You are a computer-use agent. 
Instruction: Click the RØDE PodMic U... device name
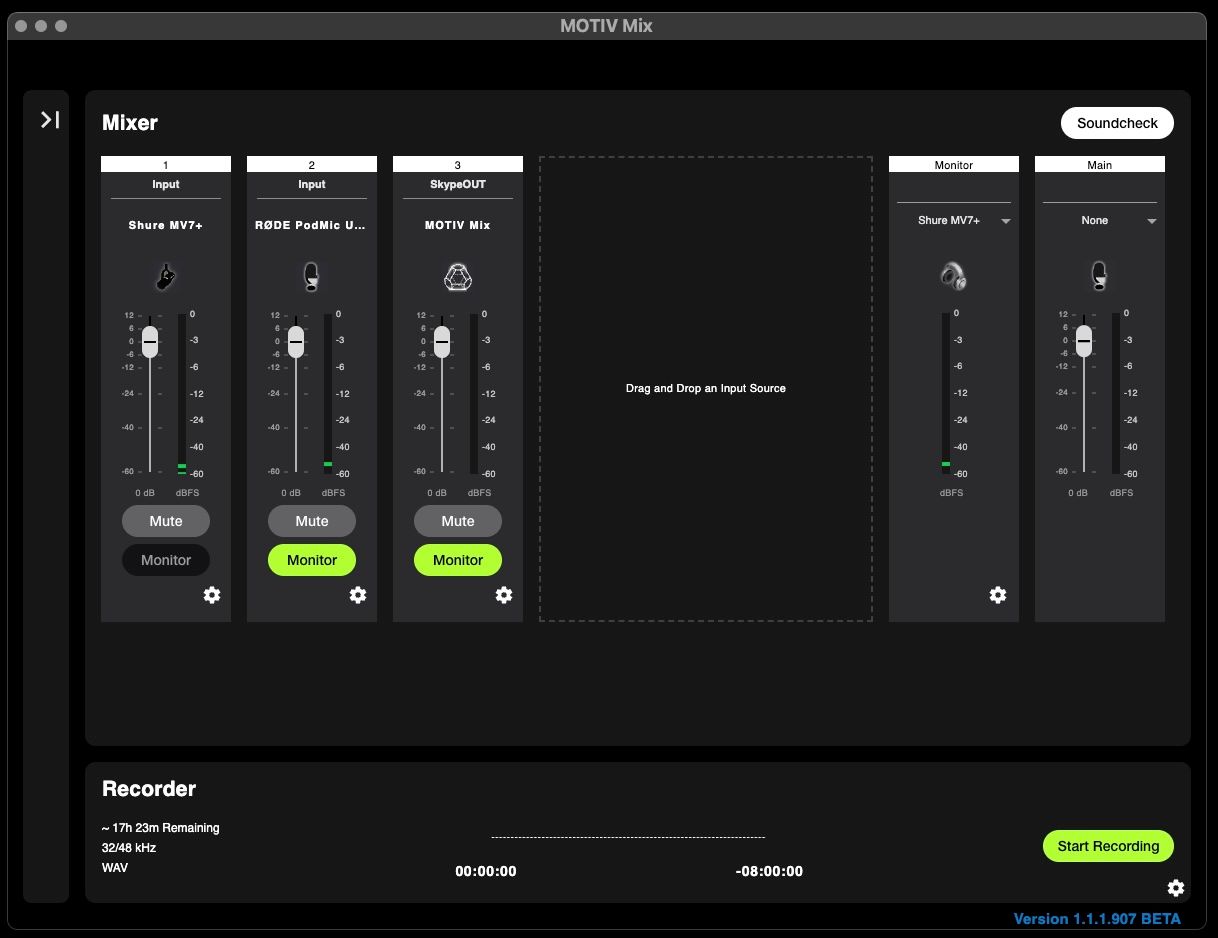(311, 225)
